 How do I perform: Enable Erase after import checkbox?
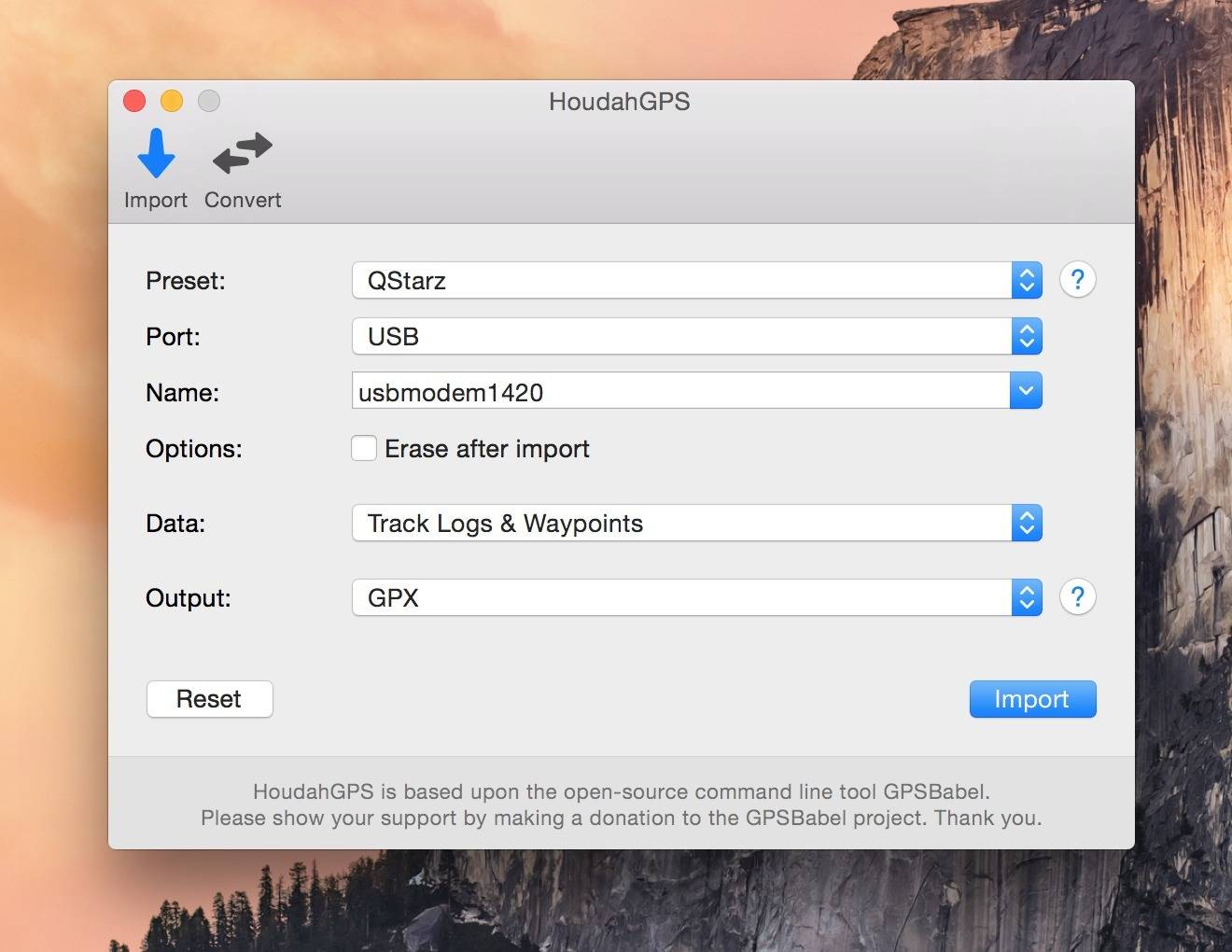(364, 448)
